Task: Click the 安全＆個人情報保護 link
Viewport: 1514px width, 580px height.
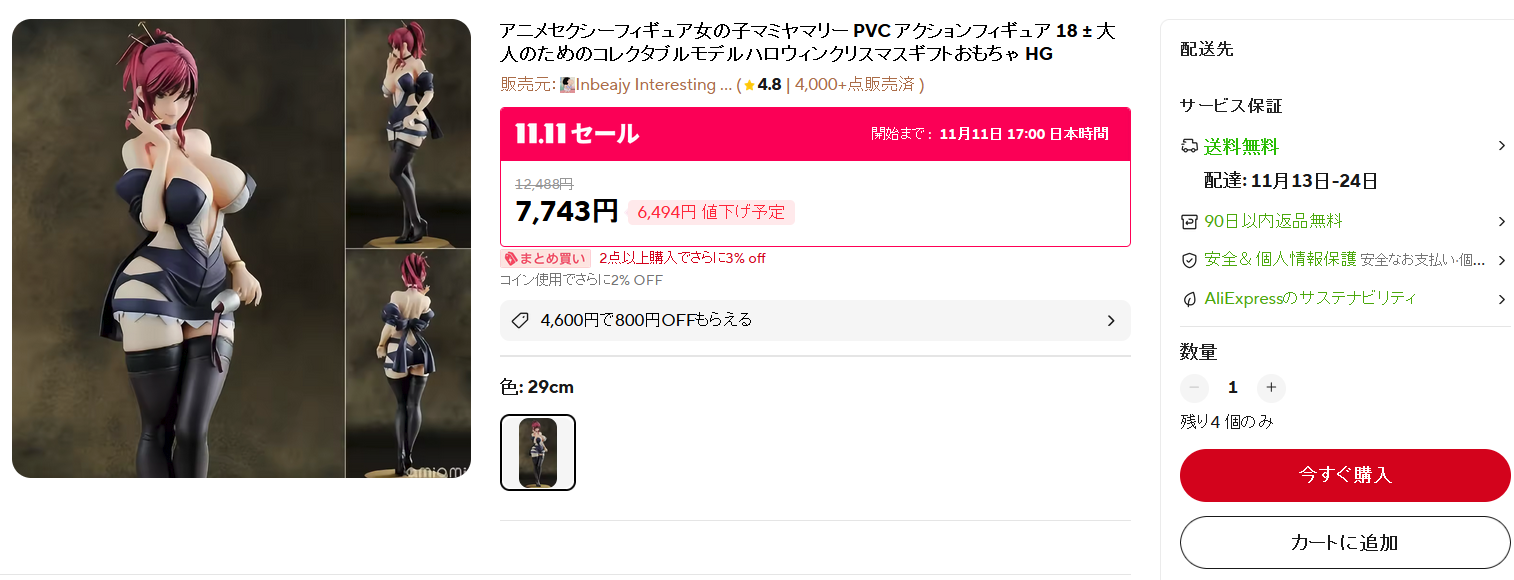Action: pyautogui.click(x=1280, y=260)
